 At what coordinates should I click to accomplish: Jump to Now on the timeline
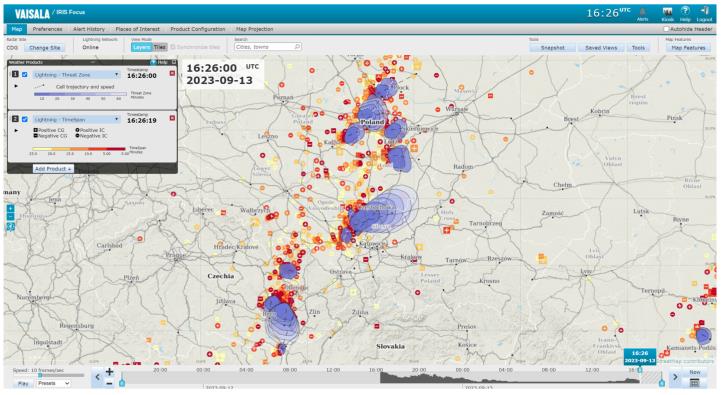pos(694,372)
